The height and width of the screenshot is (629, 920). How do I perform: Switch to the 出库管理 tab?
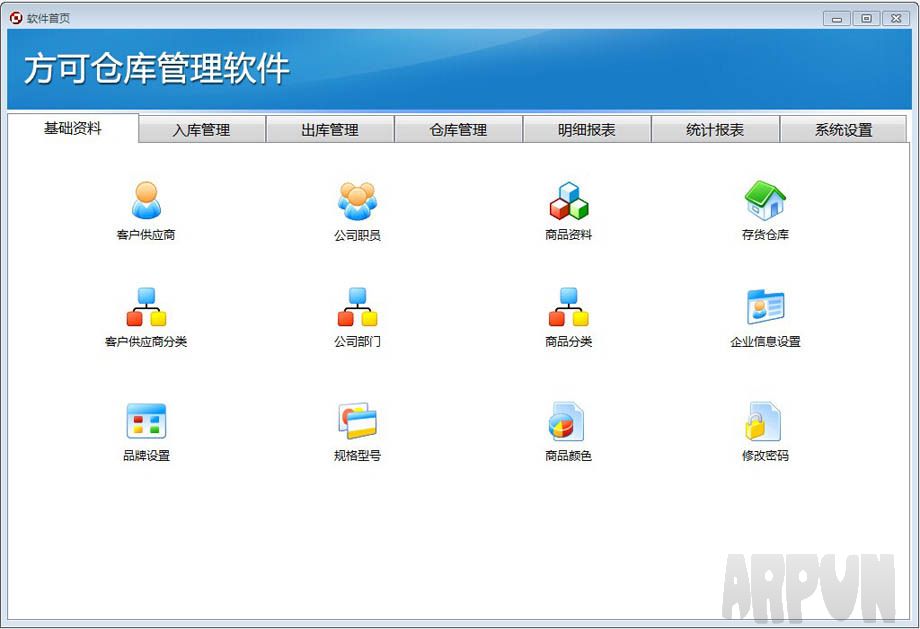coord(331,129)
